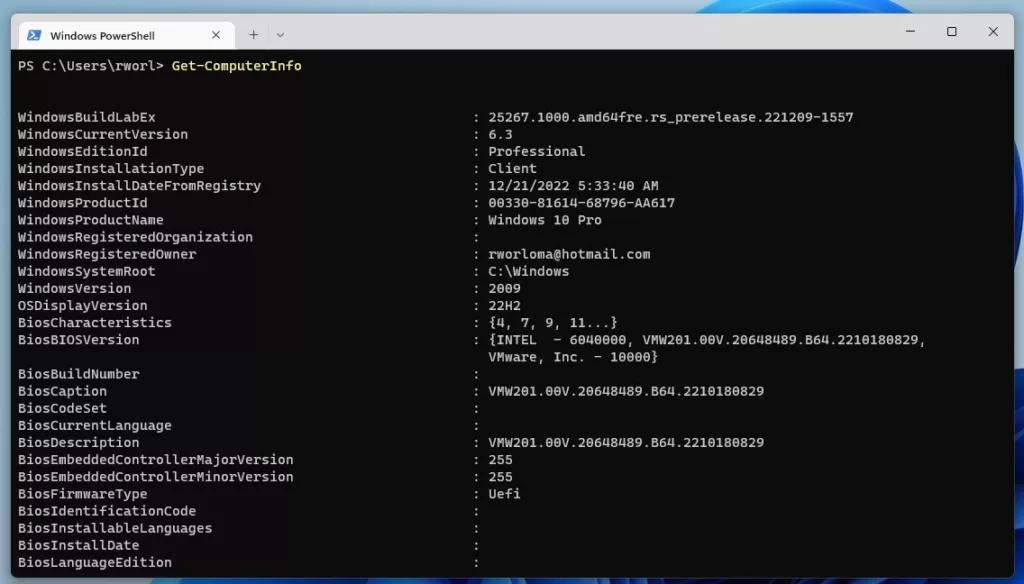Expand the new tab profile dropdown
This screenshot has height=584, width=1024.
tap(280, 35)
